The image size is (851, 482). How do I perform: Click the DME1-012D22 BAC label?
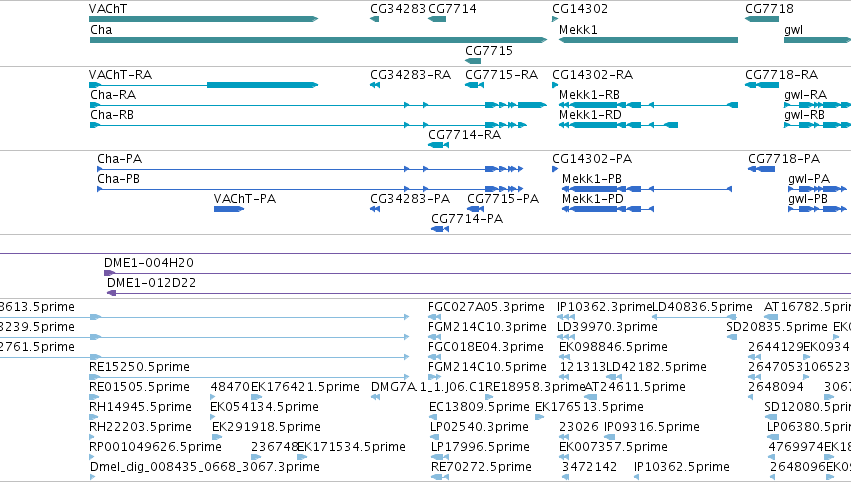pyautogui.click(x=151, y=283)
